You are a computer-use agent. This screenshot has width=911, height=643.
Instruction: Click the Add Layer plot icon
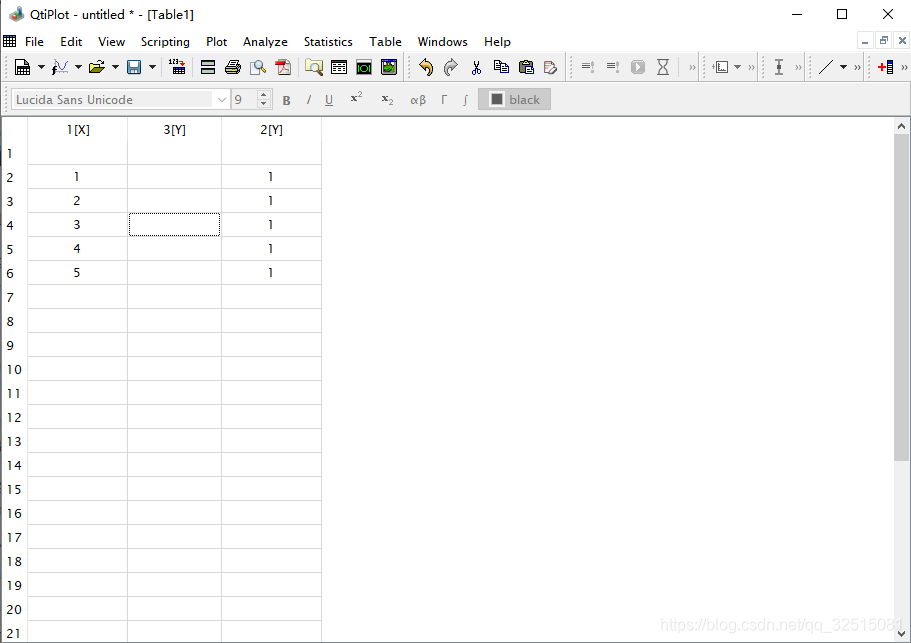click(720, 67)
